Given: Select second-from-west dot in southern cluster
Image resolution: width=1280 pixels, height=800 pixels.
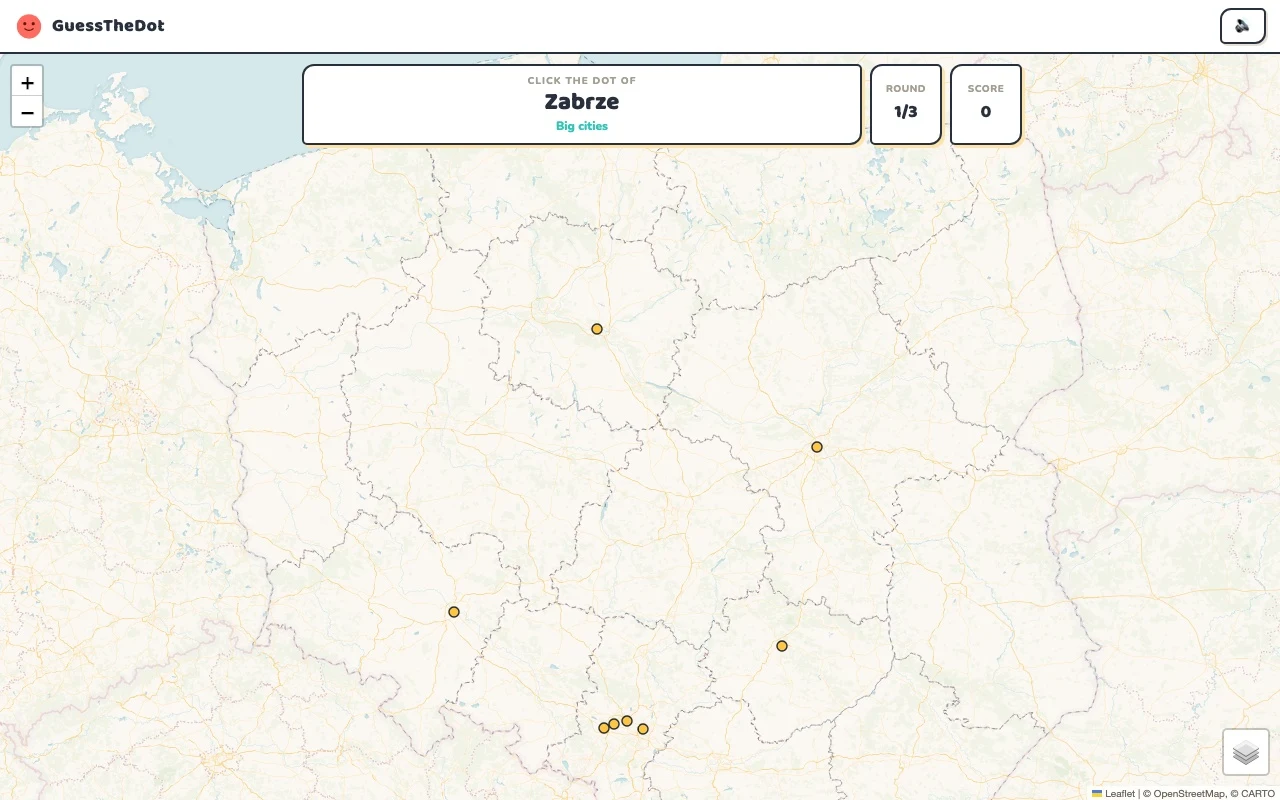Looking at the screenshot, I should [x=614, y=724].
